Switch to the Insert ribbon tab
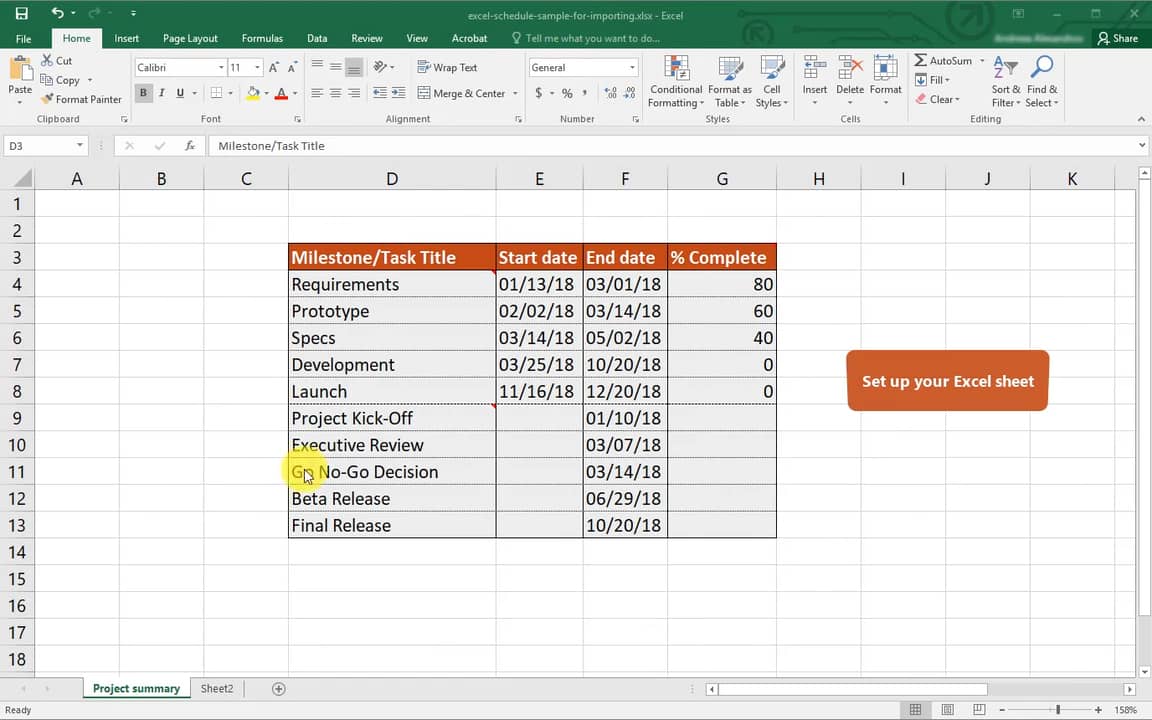This screenshot has width=1152, height=720. (126, 38)
